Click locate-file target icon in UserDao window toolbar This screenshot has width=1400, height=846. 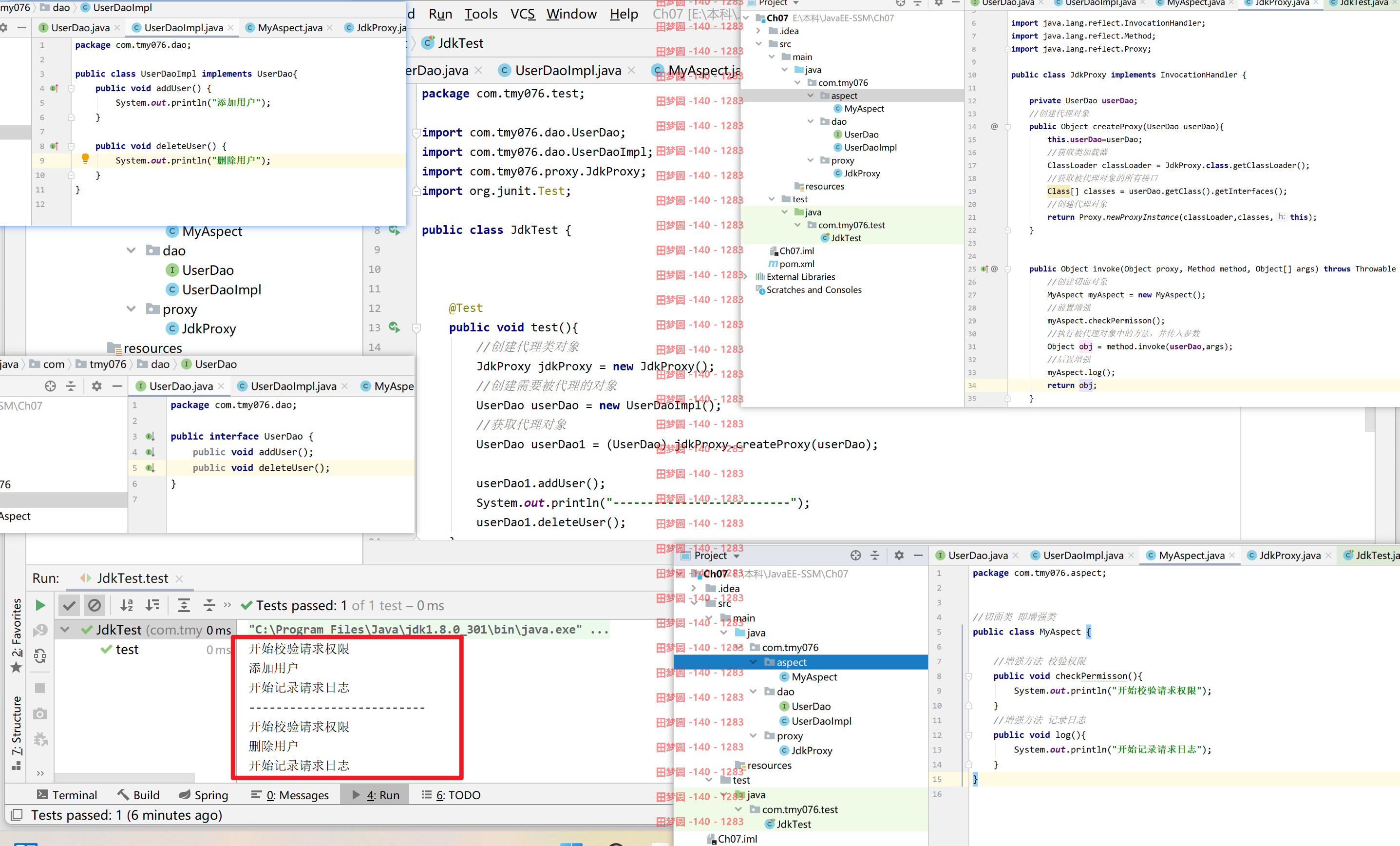[x=51, y=386]
